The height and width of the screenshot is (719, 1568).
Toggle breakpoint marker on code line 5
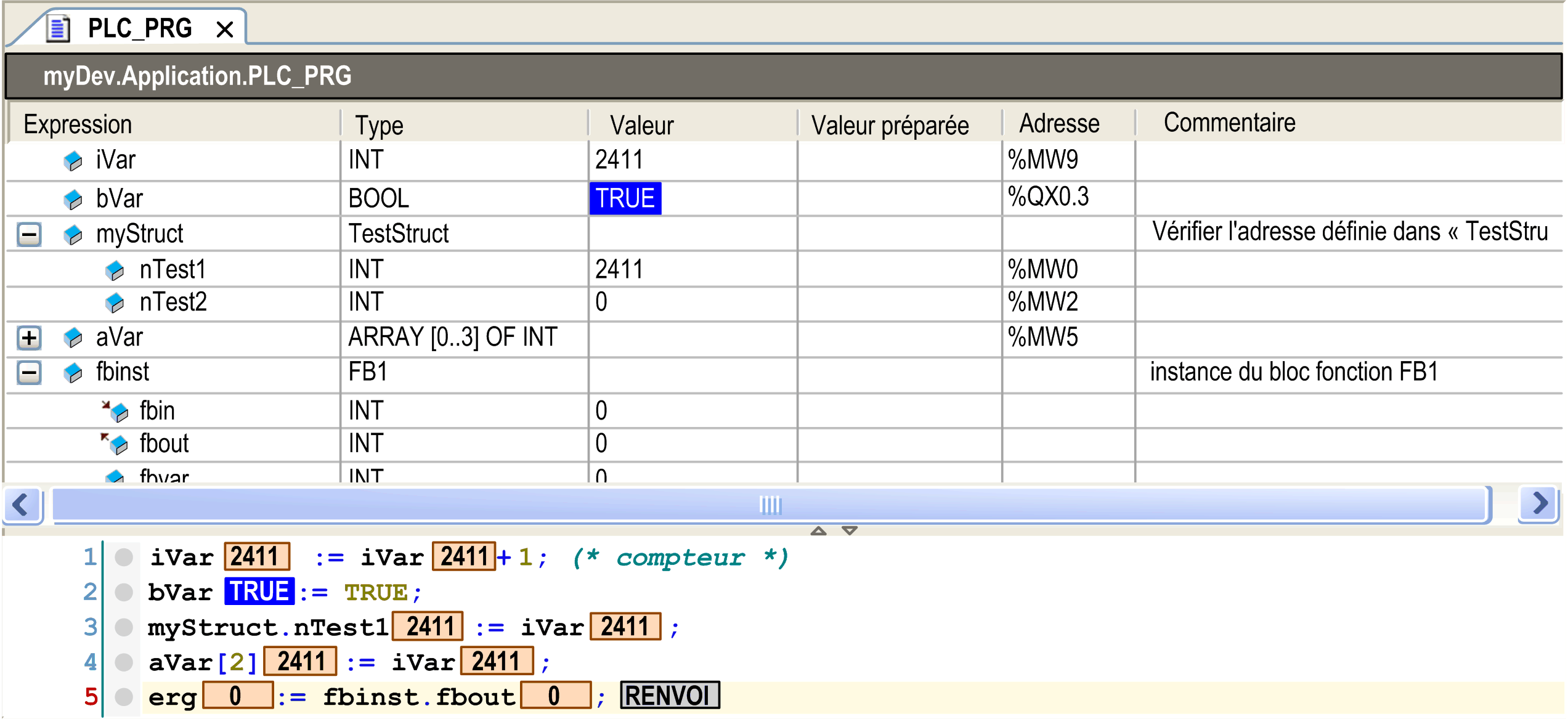124,697
